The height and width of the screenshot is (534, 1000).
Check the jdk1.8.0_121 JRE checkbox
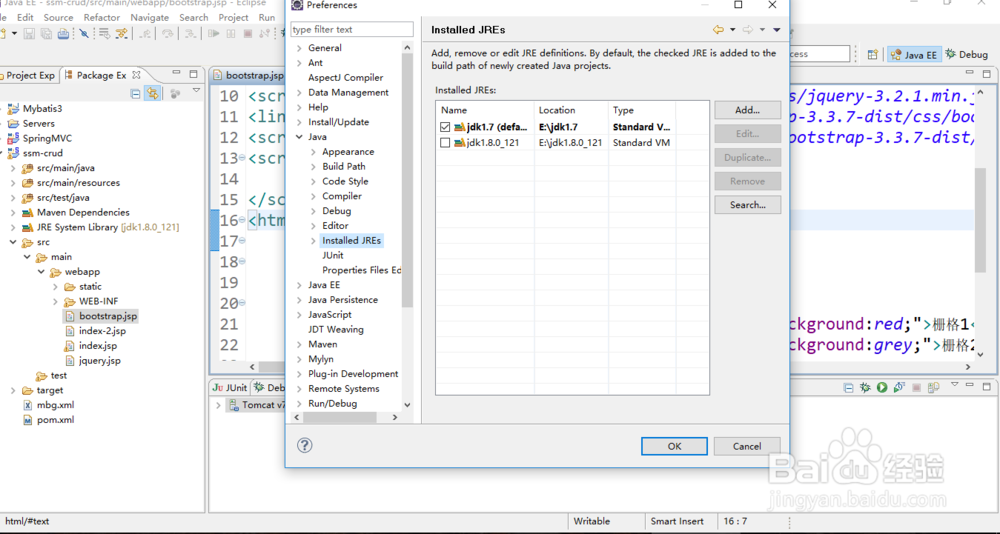(445, 143)
